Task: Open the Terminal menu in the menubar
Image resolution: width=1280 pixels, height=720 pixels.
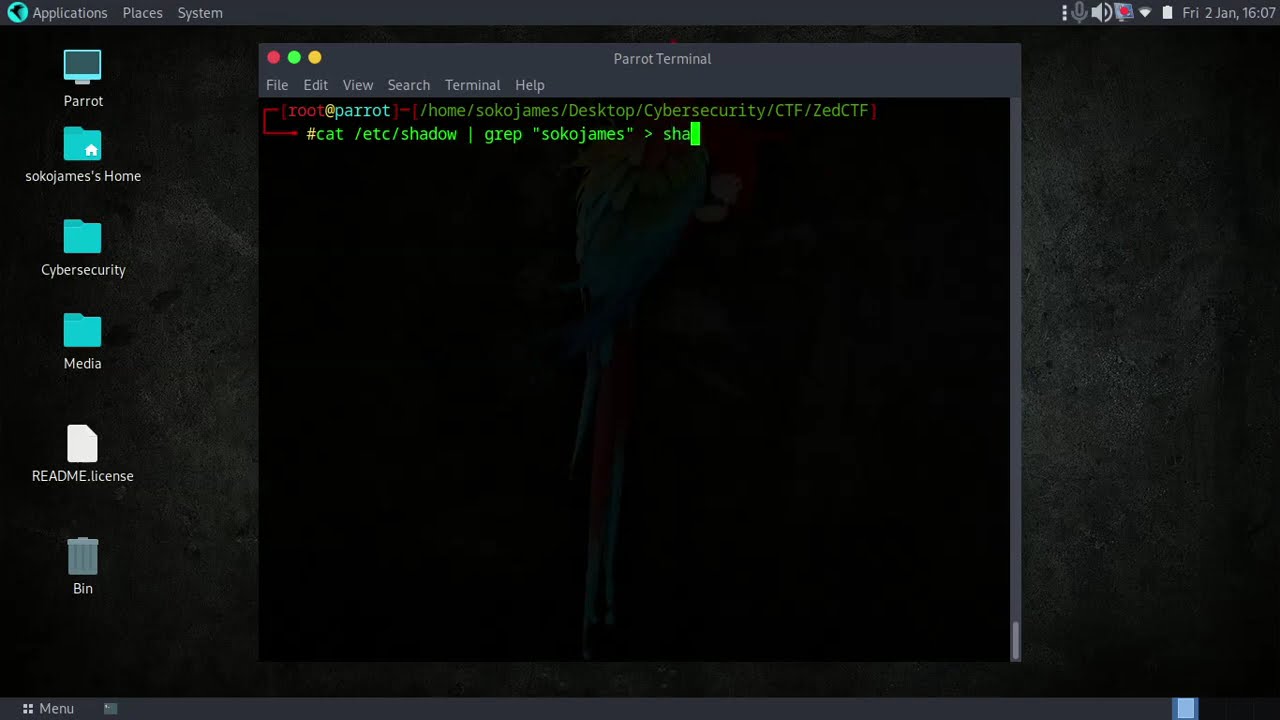Action: click(x=472, y=85)
